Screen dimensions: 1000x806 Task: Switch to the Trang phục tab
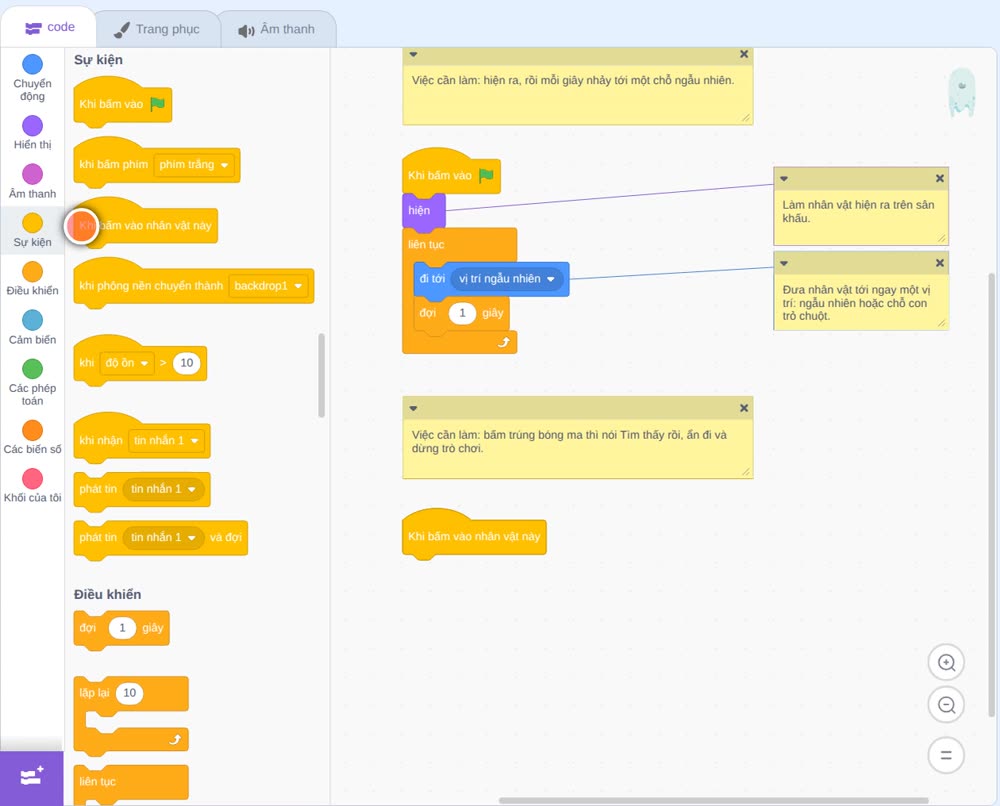tap(157, 29)
